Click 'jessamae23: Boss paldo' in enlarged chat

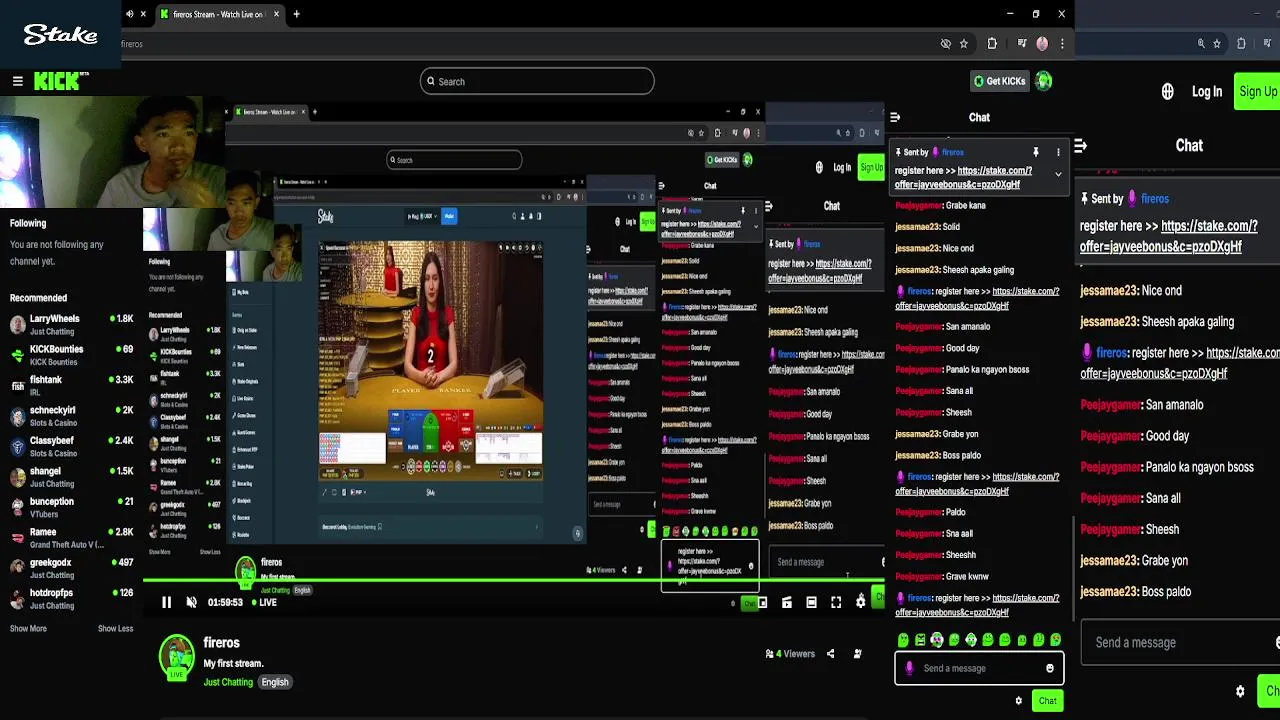[x=1136, y=592]
